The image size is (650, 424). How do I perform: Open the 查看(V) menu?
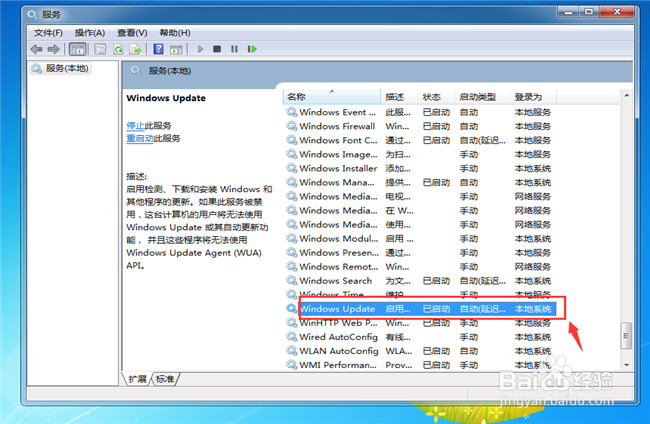132,33
